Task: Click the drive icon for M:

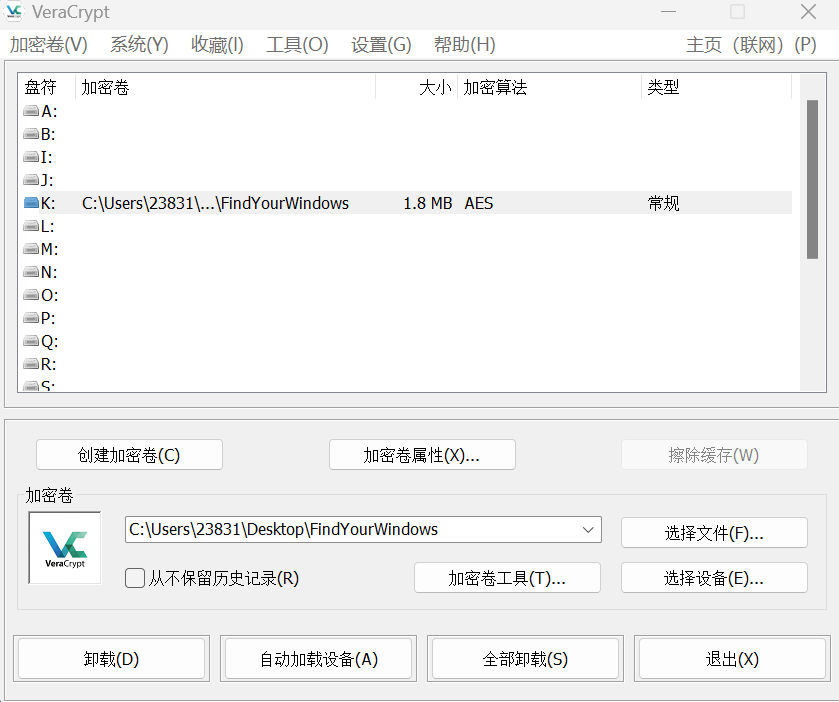Action: (31, 249)
